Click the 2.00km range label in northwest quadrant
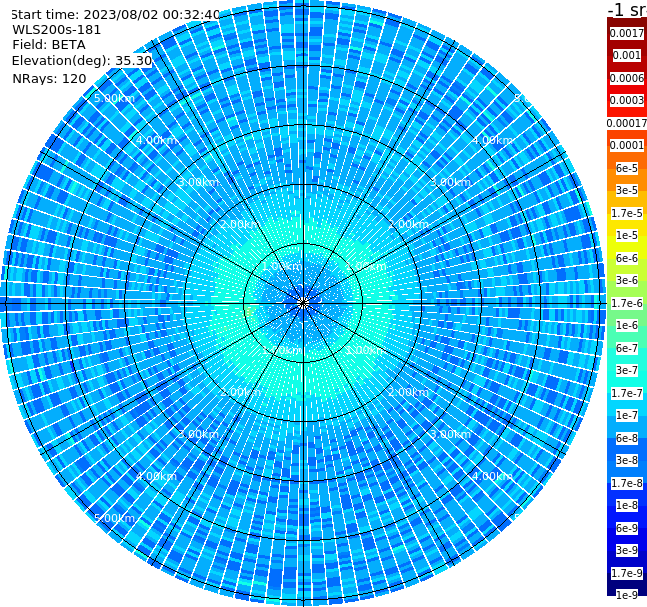This screenshot has height=607, width=647. click(x=241, y=224)
